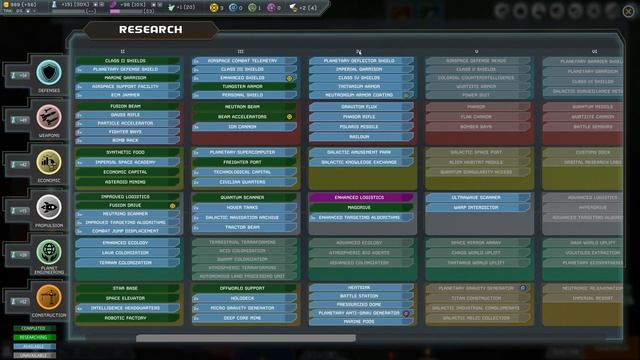The width and height of the screenshot is (640, 360).
Task: Select Ultrawave Scanner technology
Action: pyautogui.click(x=478, y=198)
